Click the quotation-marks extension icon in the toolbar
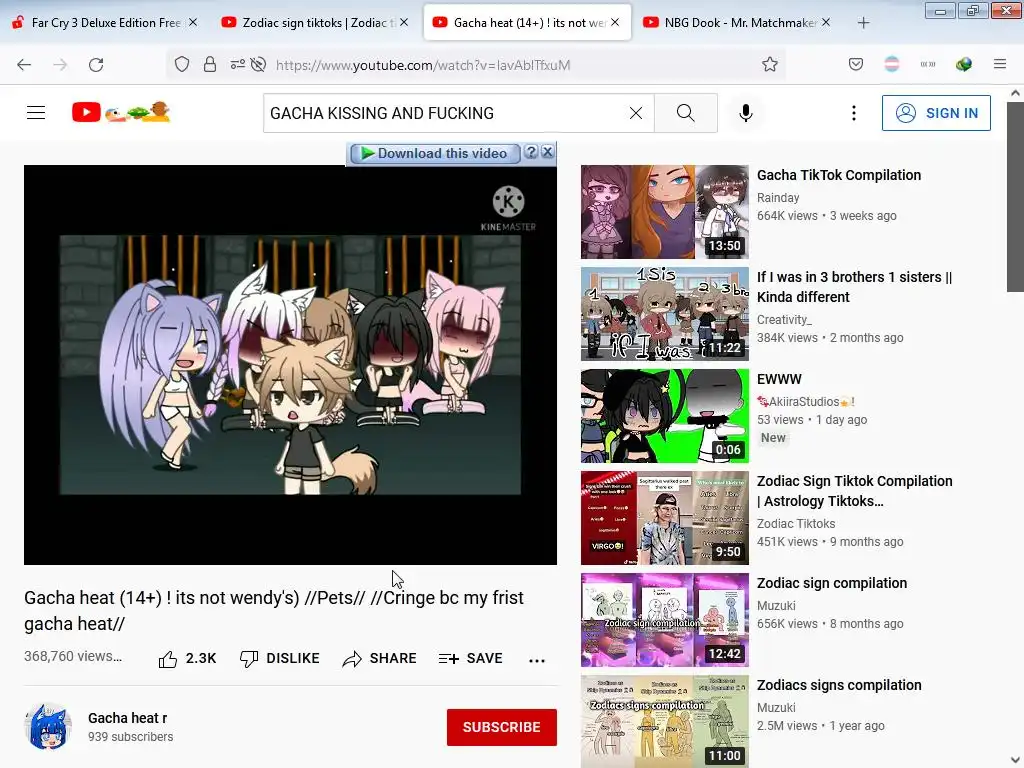1024x768 pixels. [928, 65]
